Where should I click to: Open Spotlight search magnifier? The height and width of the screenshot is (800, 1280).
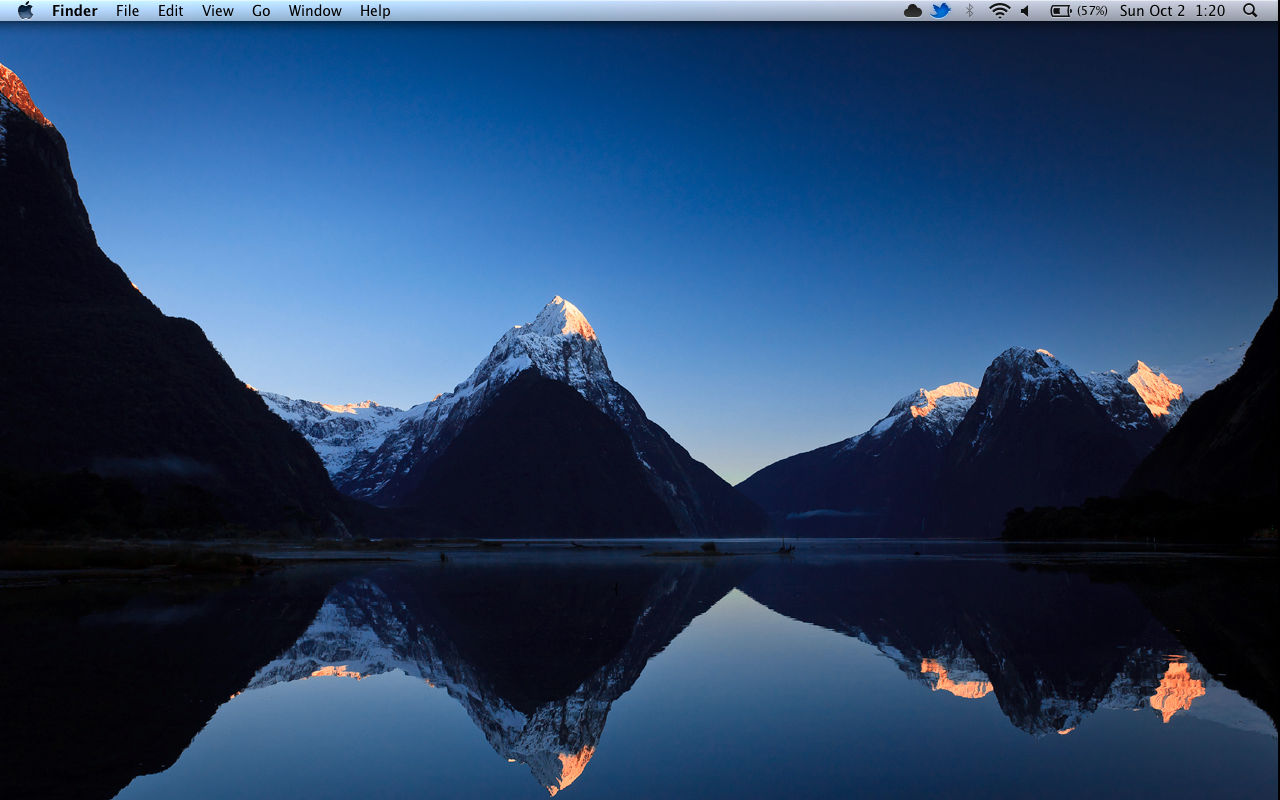click(1250, 11)
